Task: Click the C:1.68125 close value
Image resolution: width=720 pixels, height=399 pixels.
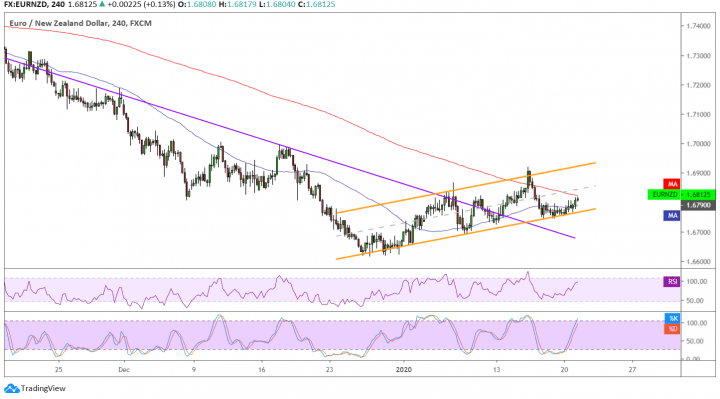Action: pos(316,5)
